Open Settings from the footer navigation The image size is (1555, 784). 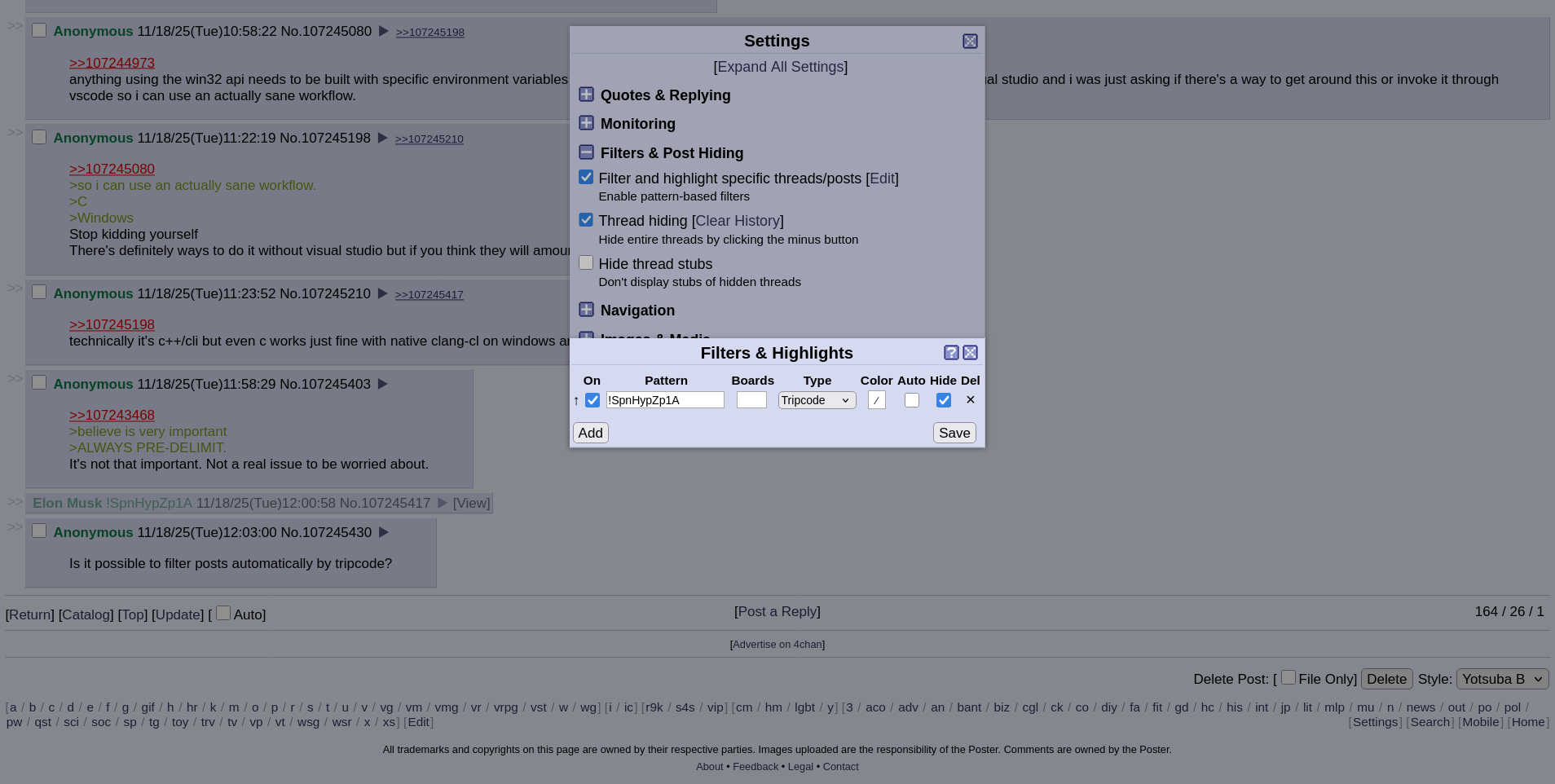click(1376, 722)
